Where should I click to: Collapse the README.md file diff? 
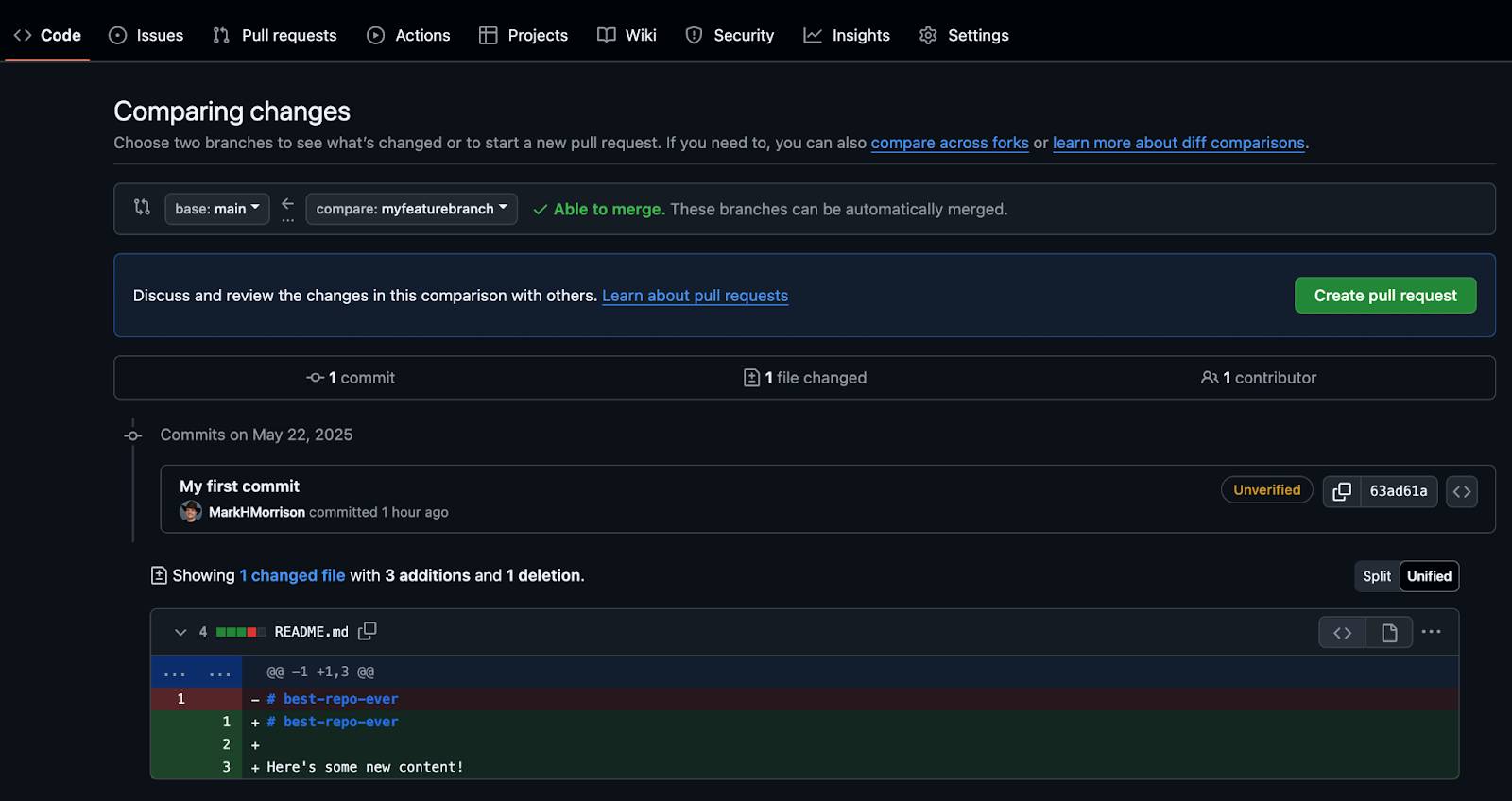point(180,632)
